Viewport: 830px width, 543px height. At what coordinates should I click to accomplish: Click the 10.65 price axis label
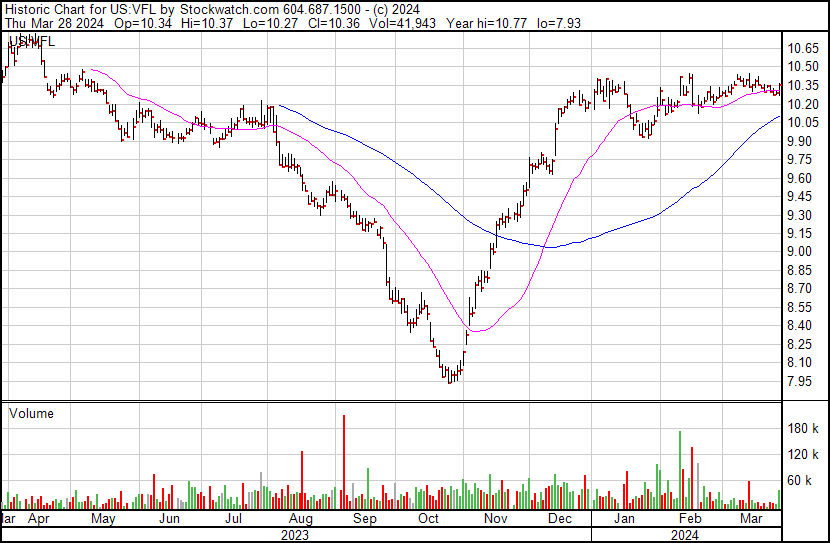[x=803, y=48]
